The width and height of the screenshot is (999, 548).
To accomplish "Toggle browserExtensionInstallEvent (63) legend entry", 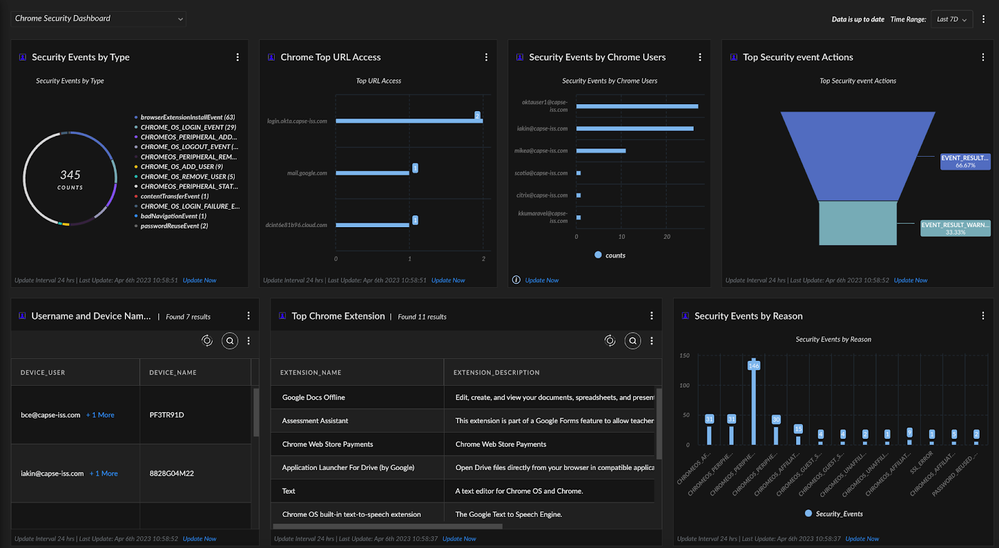I will coord(185,117).
